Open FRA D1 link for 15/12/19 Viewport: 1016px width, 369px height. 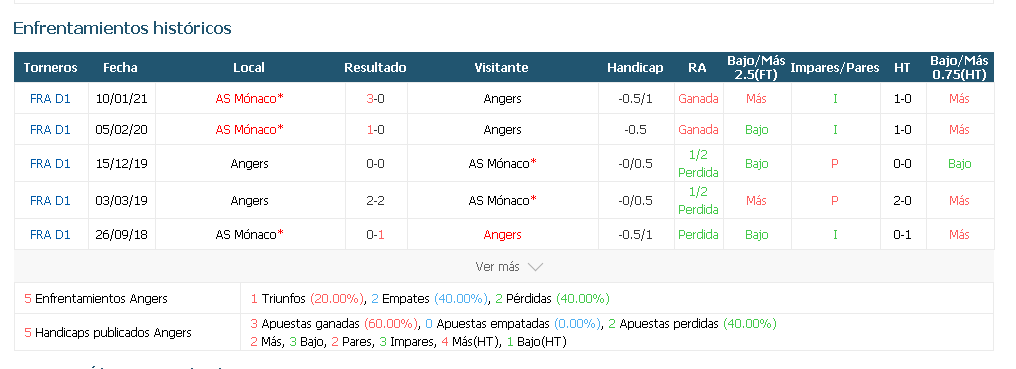tap(50, 163)
